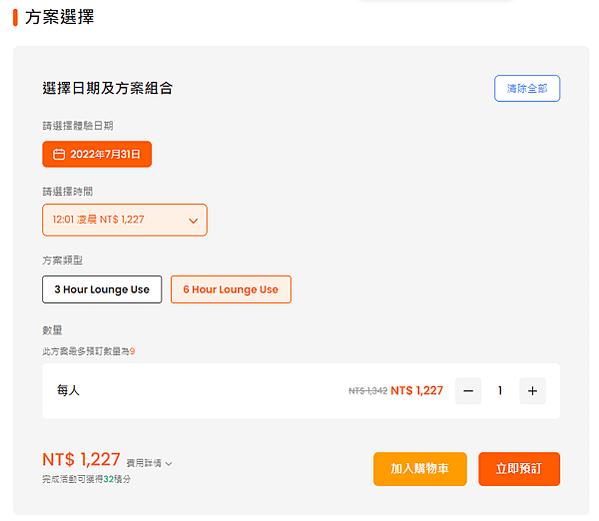Decrease quantity with the minus icon
Screen dimensions: 599x521
468,391
